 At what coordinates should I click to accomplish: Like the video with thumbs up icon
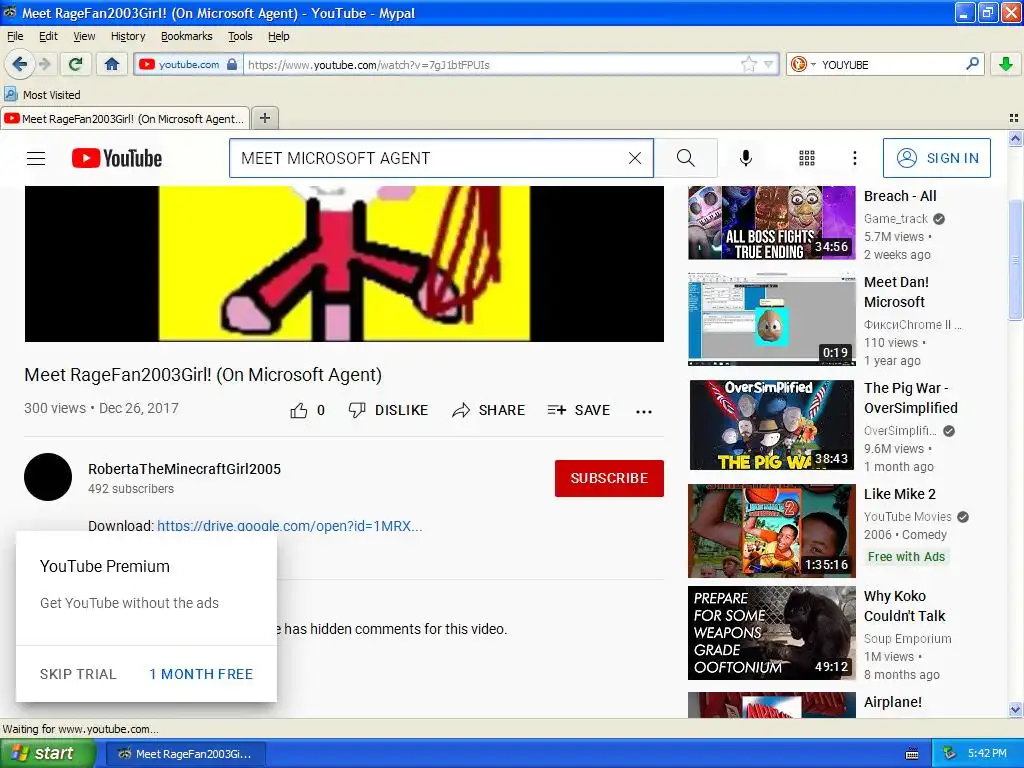[x=299, y=410]
